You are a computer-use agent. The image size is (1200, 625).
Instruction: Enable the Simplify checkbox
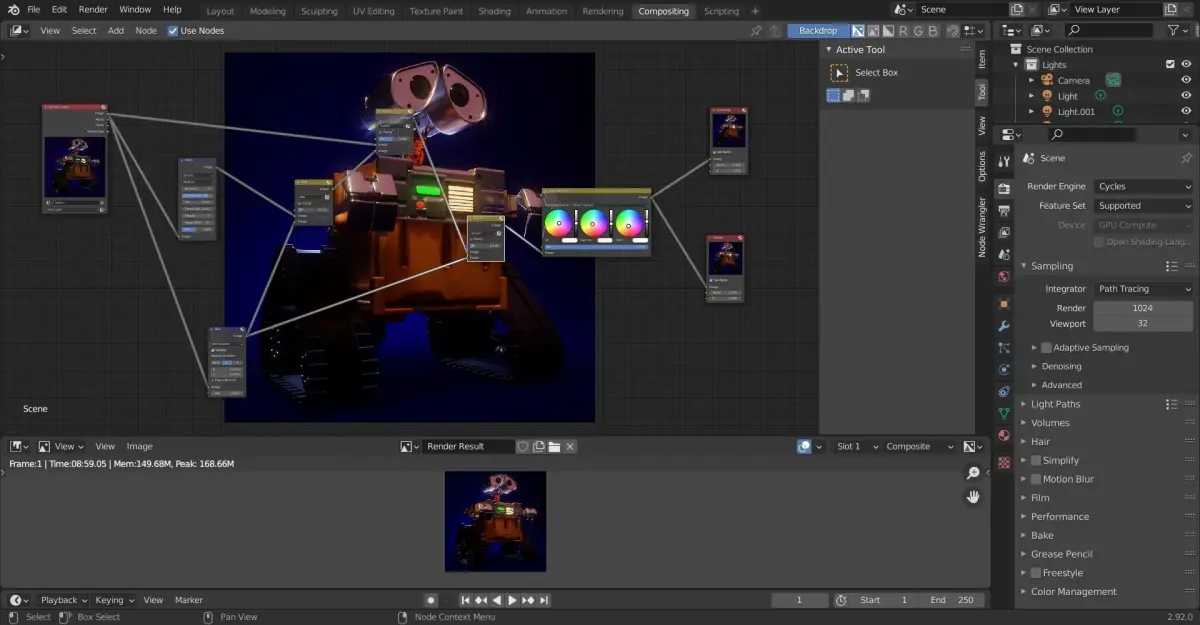tap(1036, 460)
